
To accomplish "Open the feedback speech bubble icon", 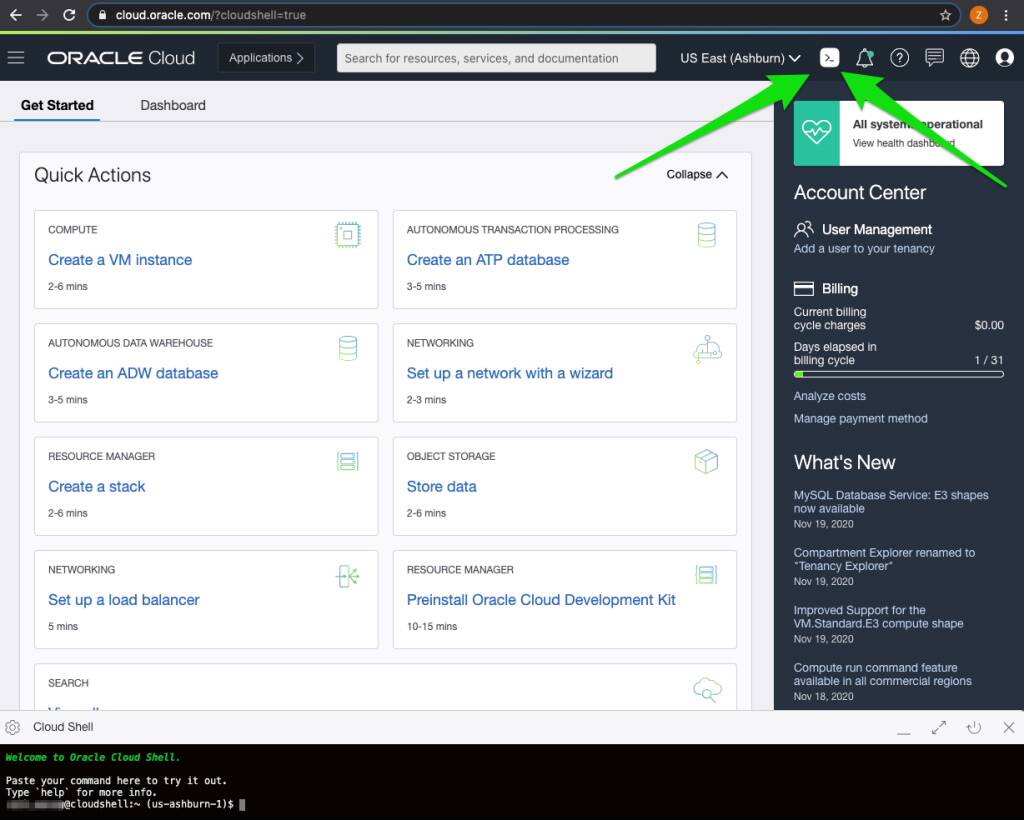I will click(934, 57).
